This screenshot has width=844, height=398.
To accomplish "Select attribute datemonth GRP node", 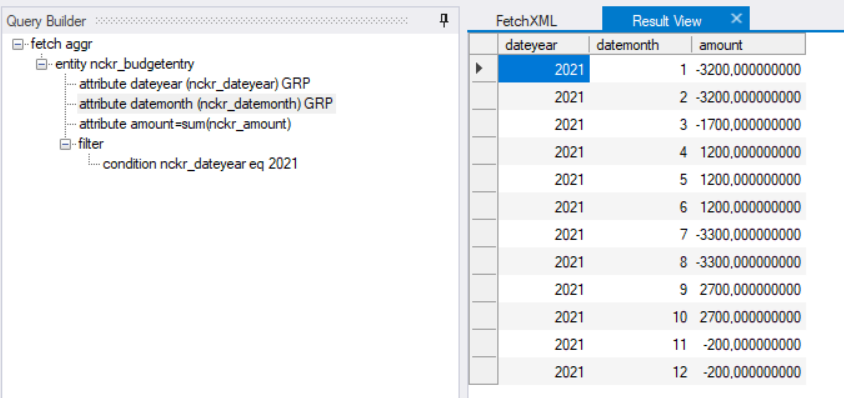I will pyautogui.click(x=206, y=104).
